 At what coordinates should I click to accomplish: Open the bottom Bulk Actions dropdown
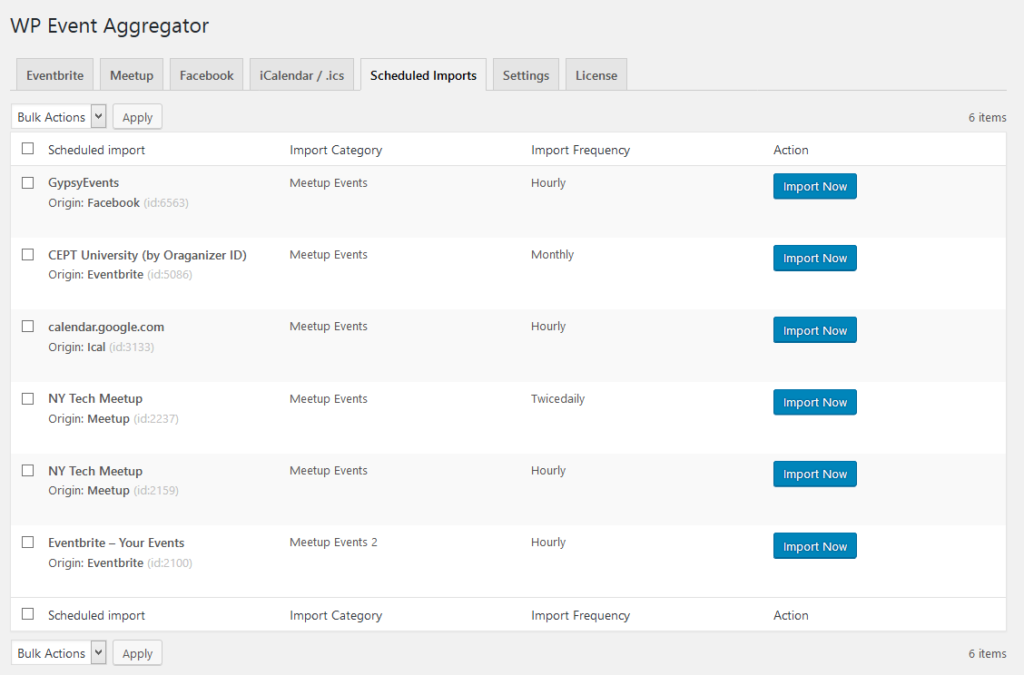(58, 652)
